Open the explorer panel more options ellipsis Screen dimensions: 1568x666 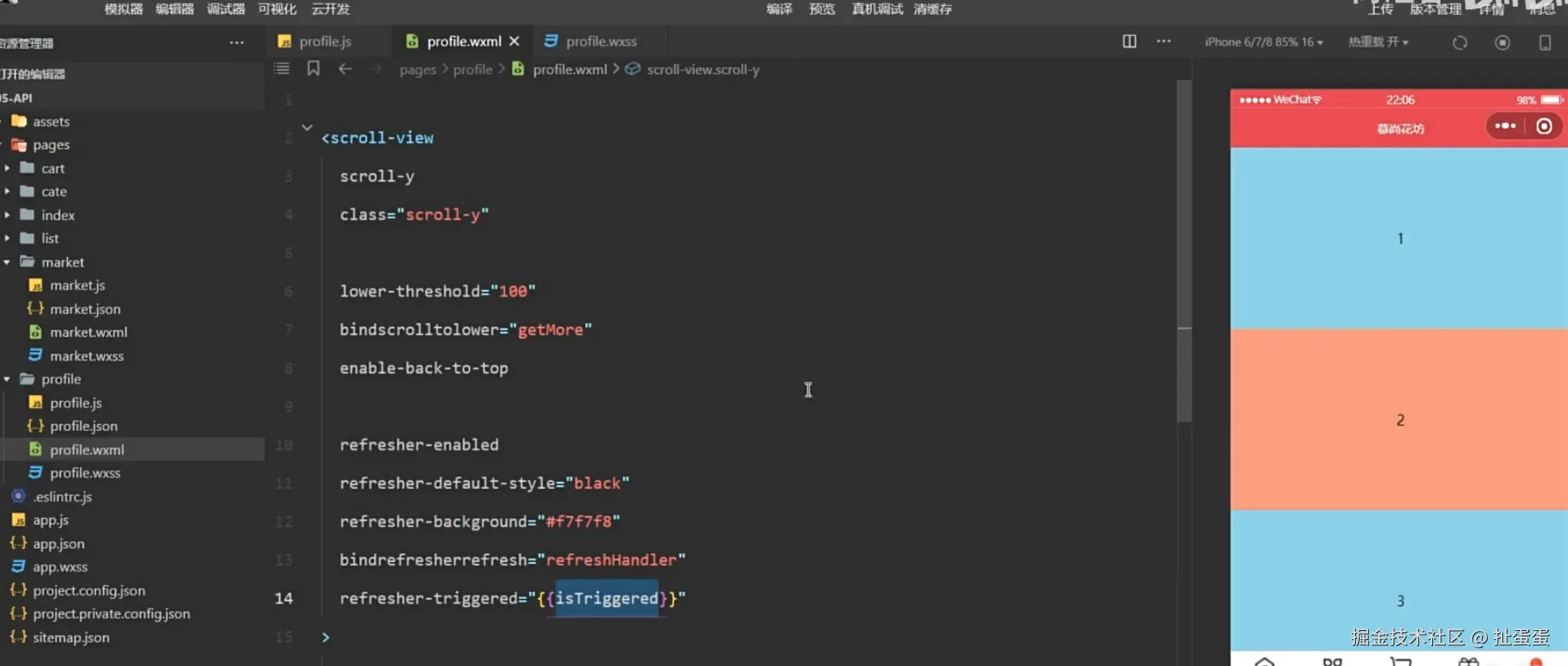click(x=237, y=43)
